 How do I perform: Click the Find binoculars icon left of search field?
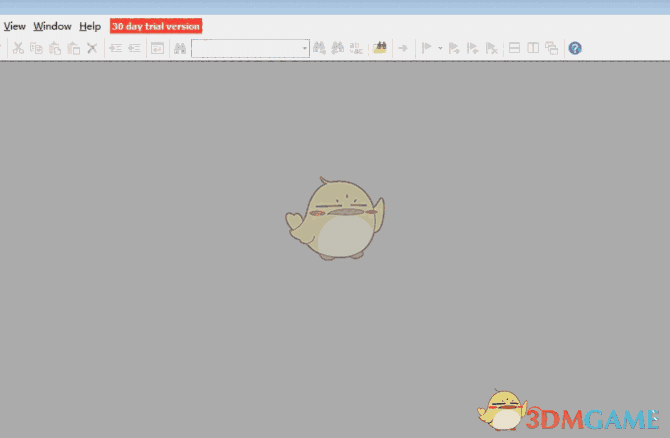pyautogui.click(x=180, y=48)
